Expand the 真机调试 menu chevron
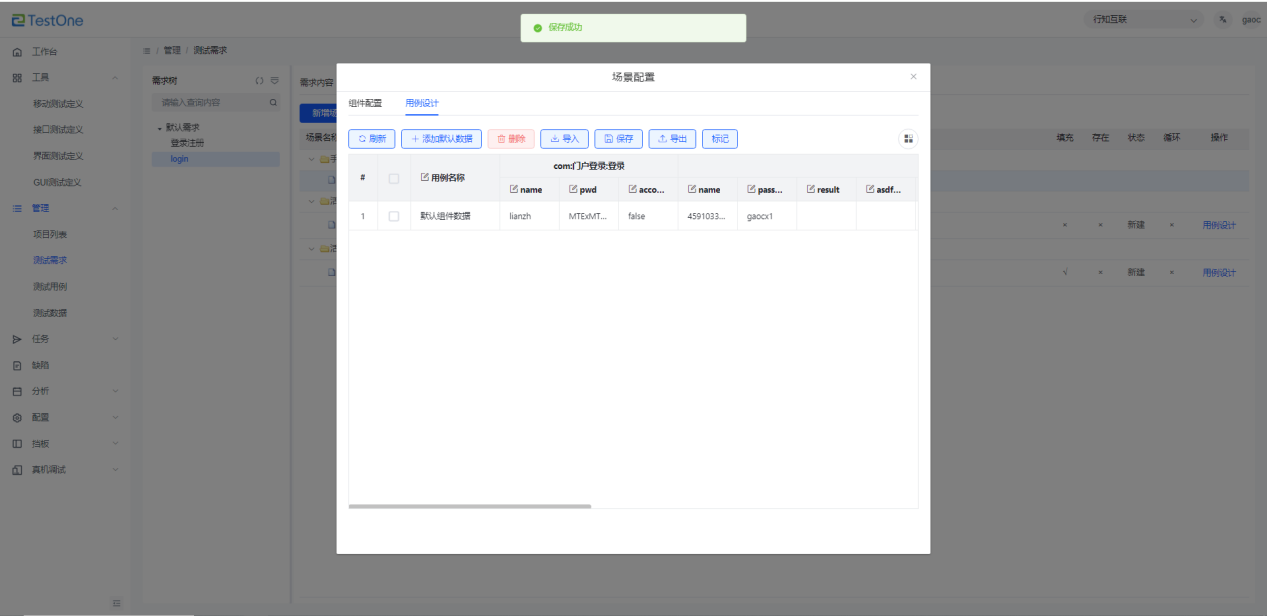 [x=115, y=469]
